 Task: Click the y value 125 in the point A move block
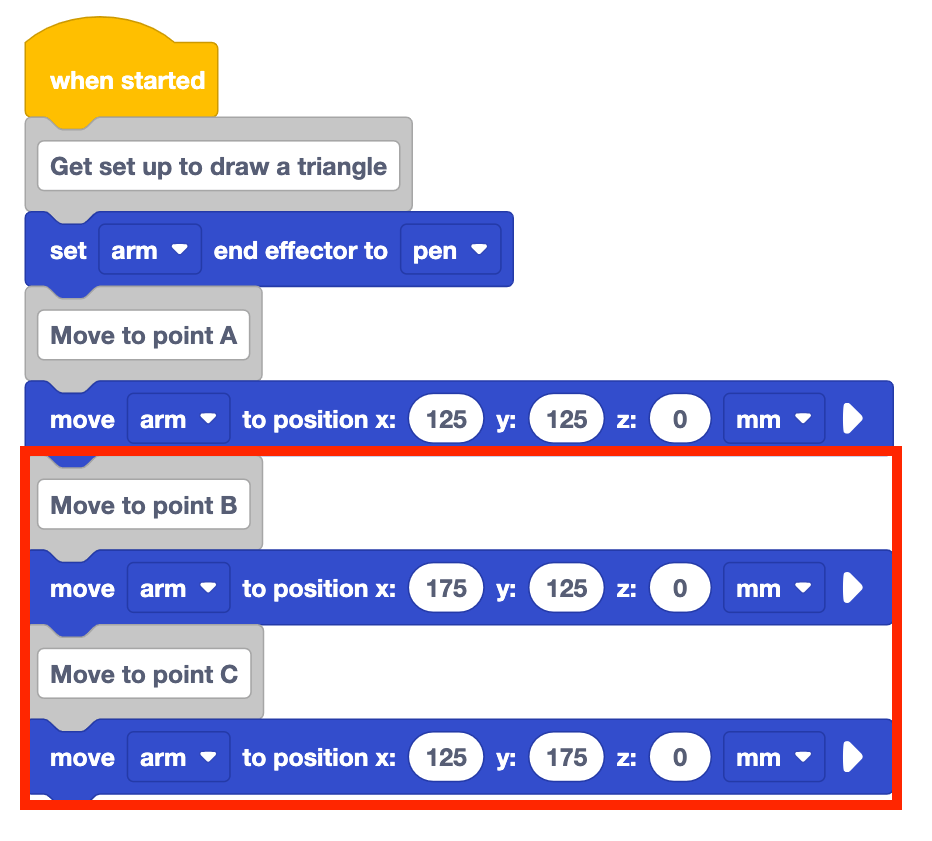[567, 420]
